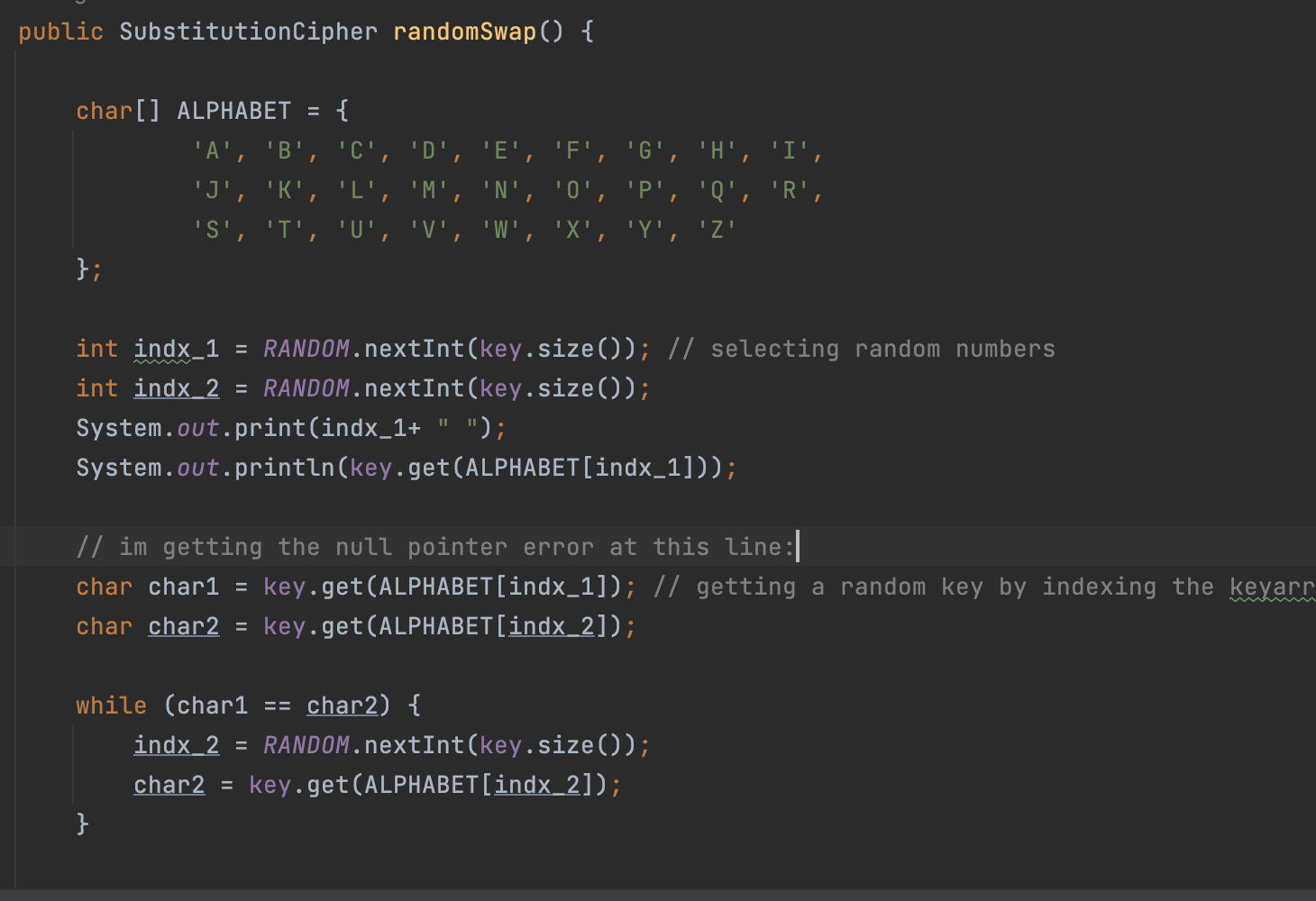
Task: Click the SubstitutionCipher return type
Action: click(x=248, y=32)
